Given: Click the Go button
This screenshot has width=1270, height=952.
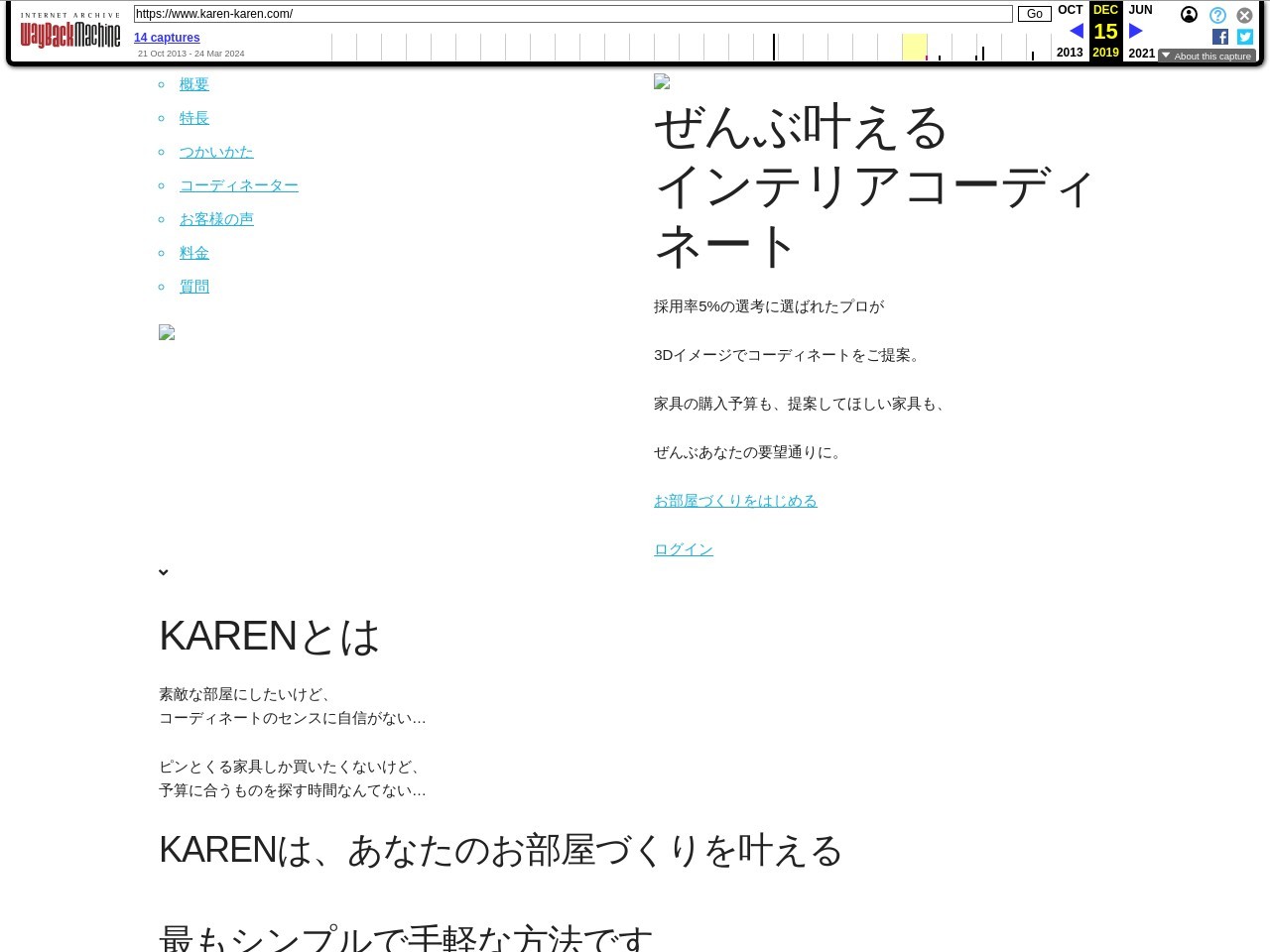Looking at the screenshot, I should pyautogui.click(x=1034, y=14).
